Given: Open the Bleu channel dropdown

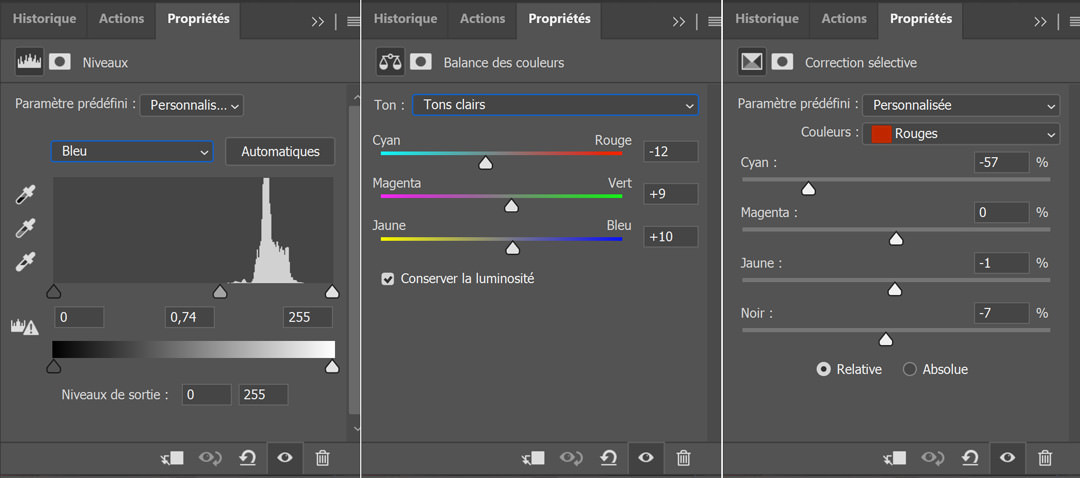Looking at the screenshot, I should 132,152.
